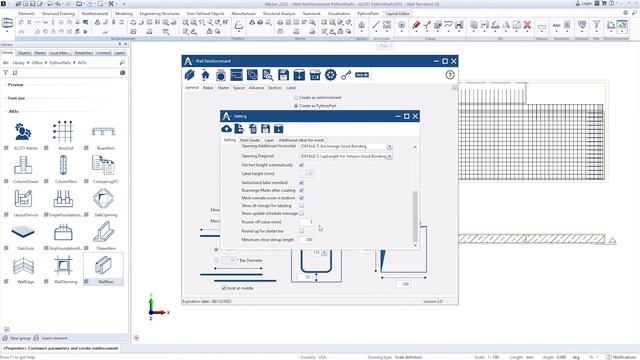The width and height of the screenshot is (640, 360).
Task: Select the BeamRein library icon
Action: [103, 132]
